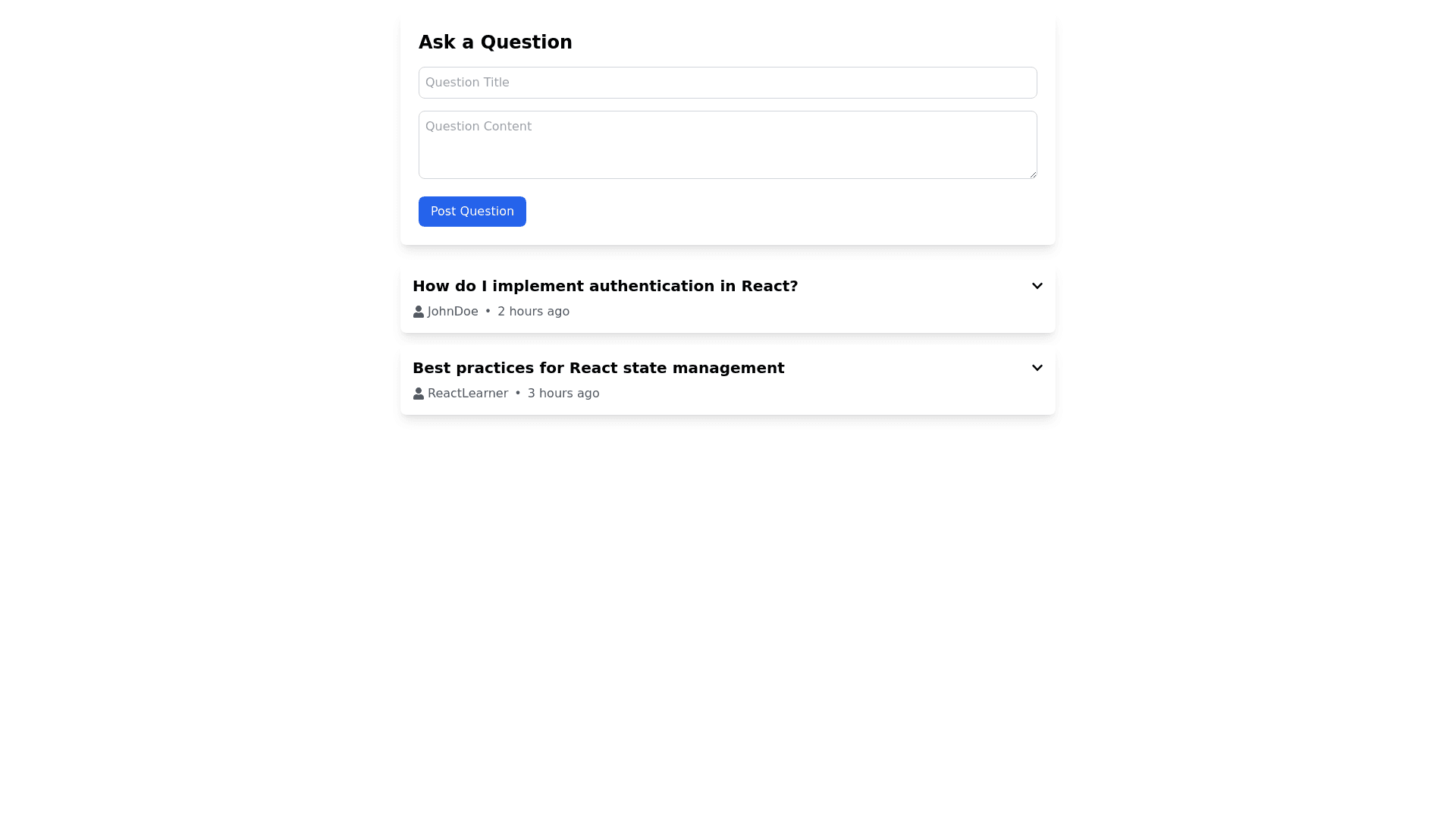Screen dimensions: 1456x819
Task: Click the user icon beside JohnDoe
Action: pyautogui.click(x=418, y=312)
